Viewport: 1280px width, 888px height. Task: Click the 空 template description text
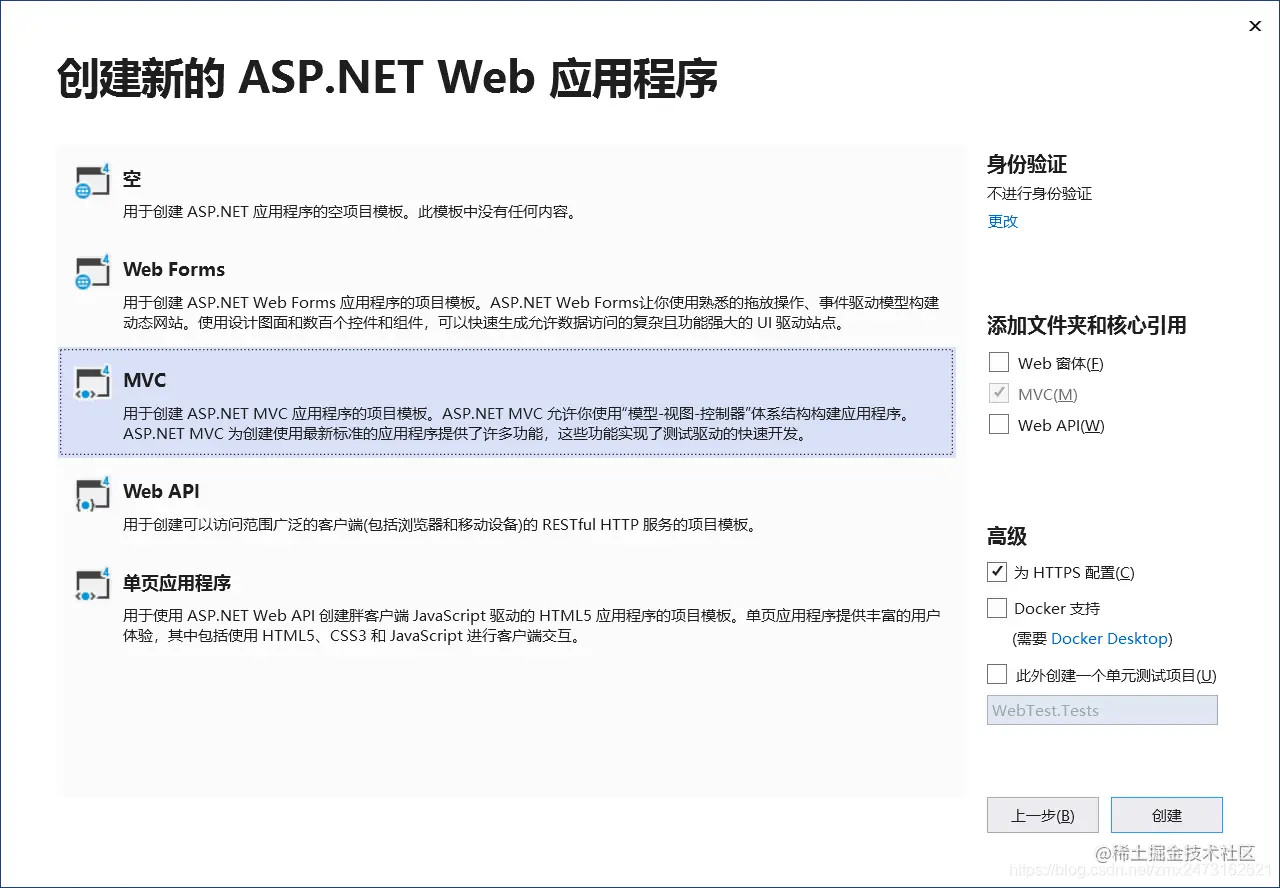coord(350,212)
